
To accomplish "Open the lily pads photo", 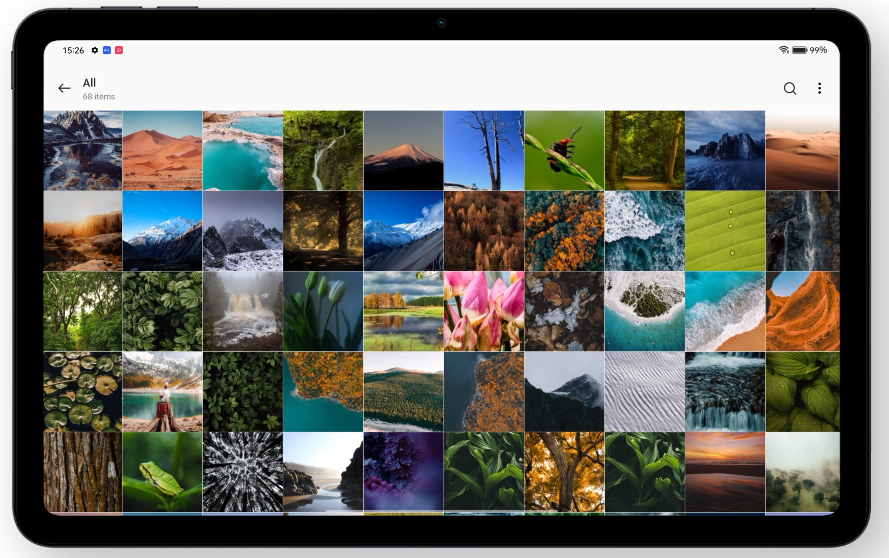I will [83, 392].
